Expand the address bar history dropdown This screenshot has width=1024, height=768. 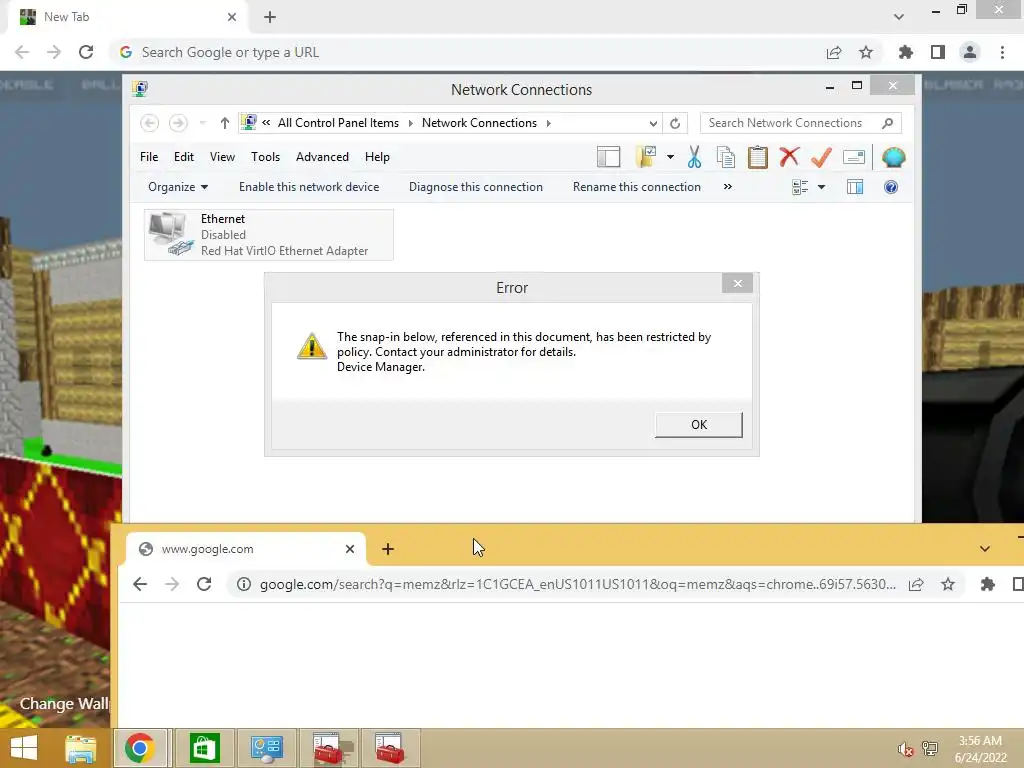[x=652, y=123]
